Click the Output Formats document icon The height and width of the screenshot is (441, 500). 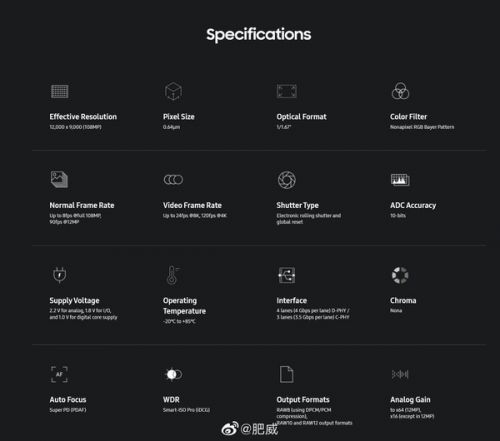point(286,374)
